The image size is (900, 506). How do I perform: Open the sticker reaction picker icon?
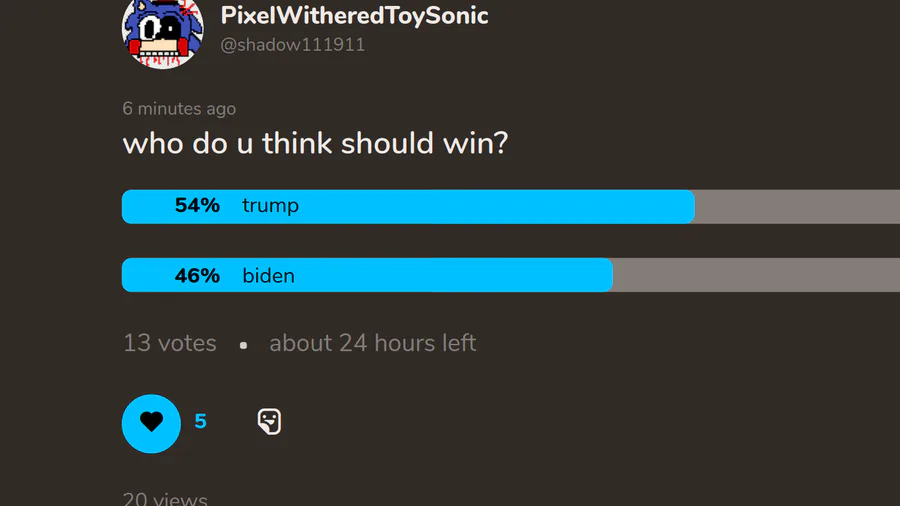point(269,422)
